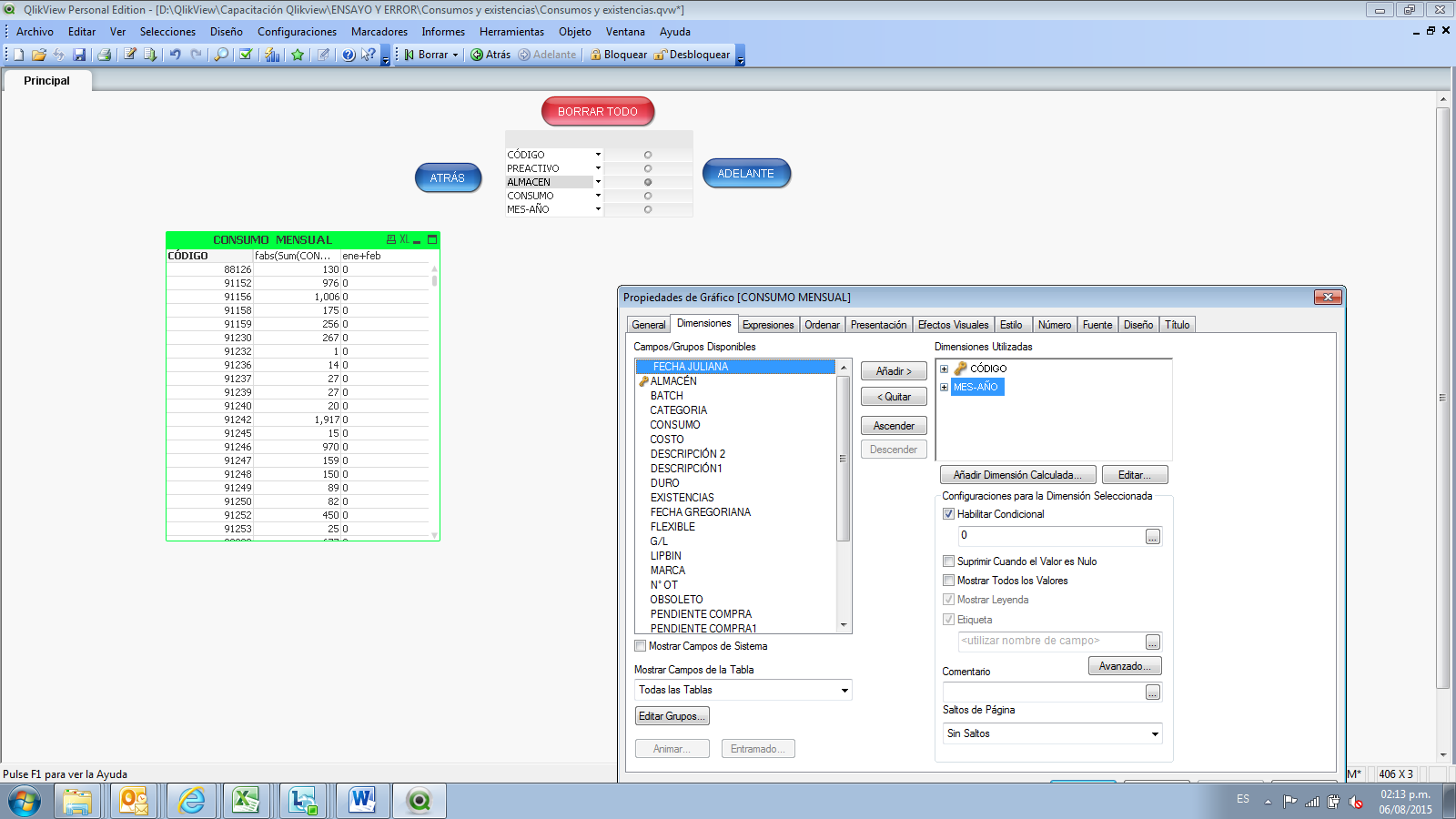Viewport: 1456px width, 819px height.
Task: Open the help topics question mark icon
Action: point(349,55)
